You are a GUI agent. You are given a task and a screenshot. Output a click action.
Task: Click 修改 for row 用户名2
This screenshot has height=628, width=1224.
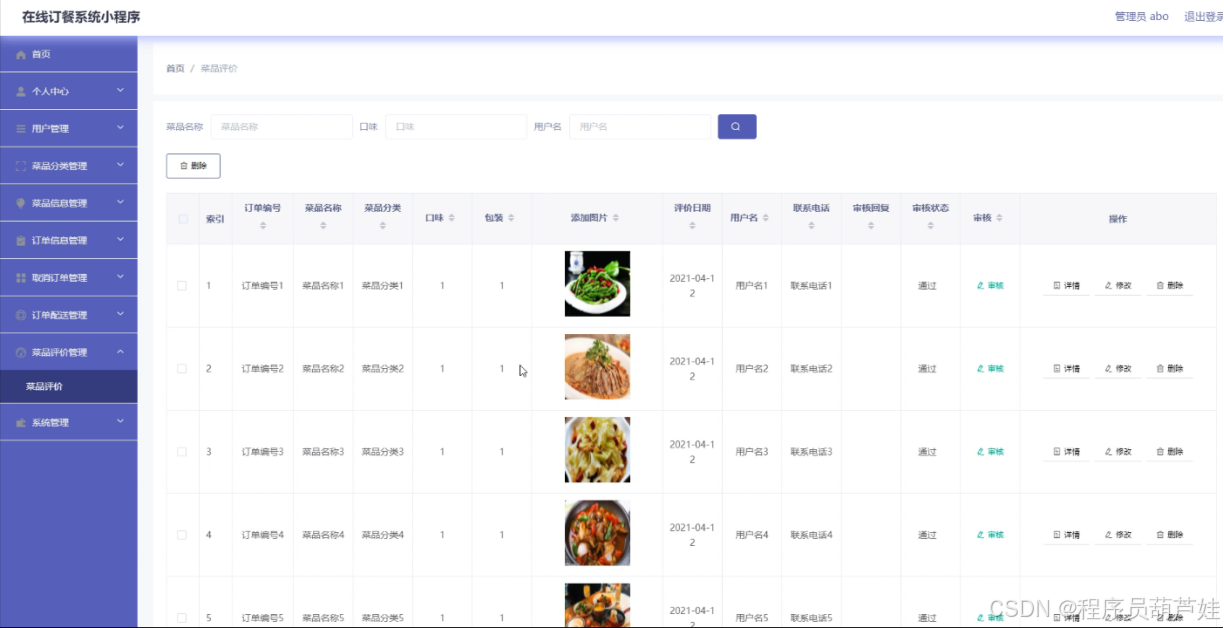tap(1118, 369)
